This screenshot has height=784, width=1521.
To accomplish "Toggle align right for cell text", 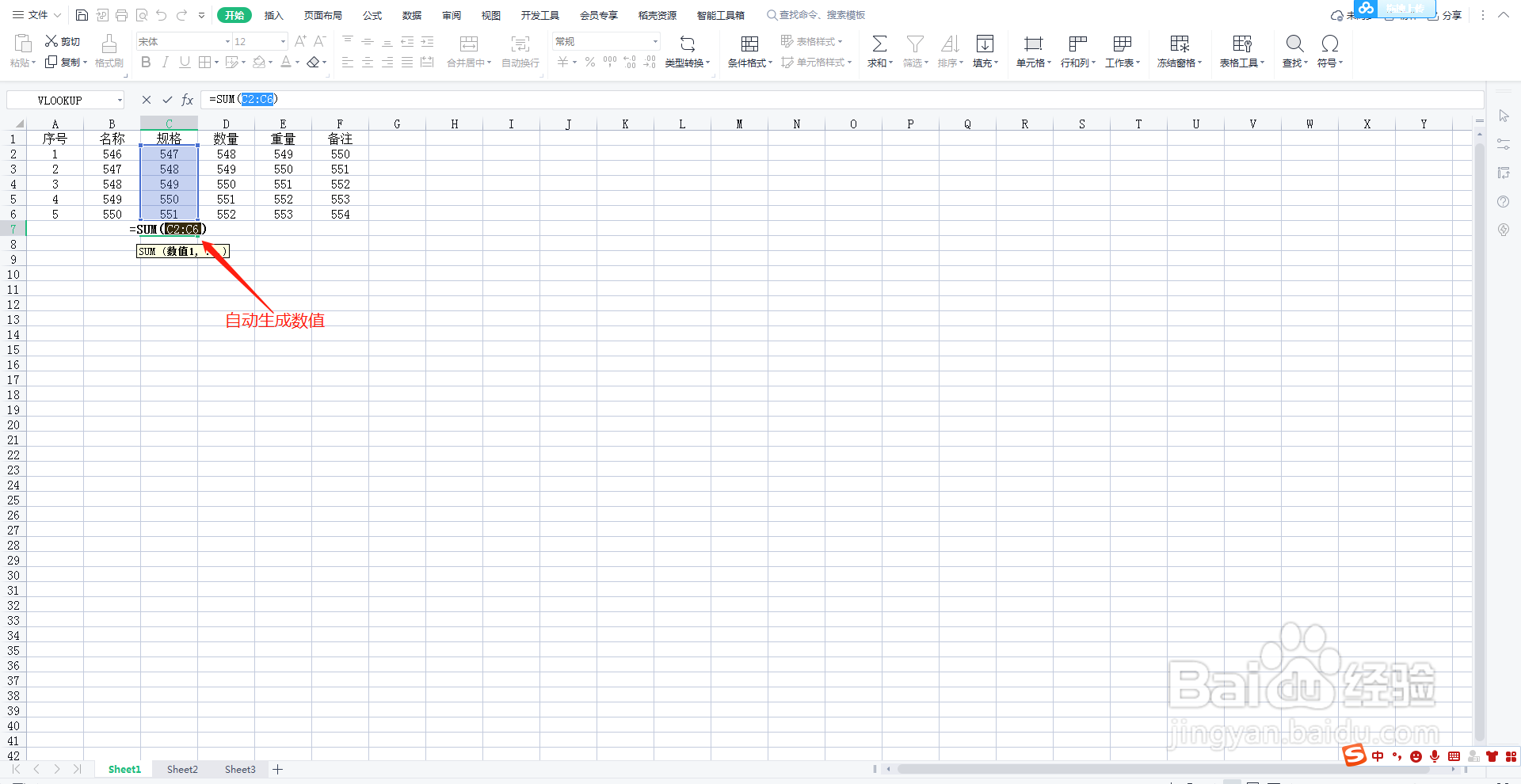I will (387, 62).
